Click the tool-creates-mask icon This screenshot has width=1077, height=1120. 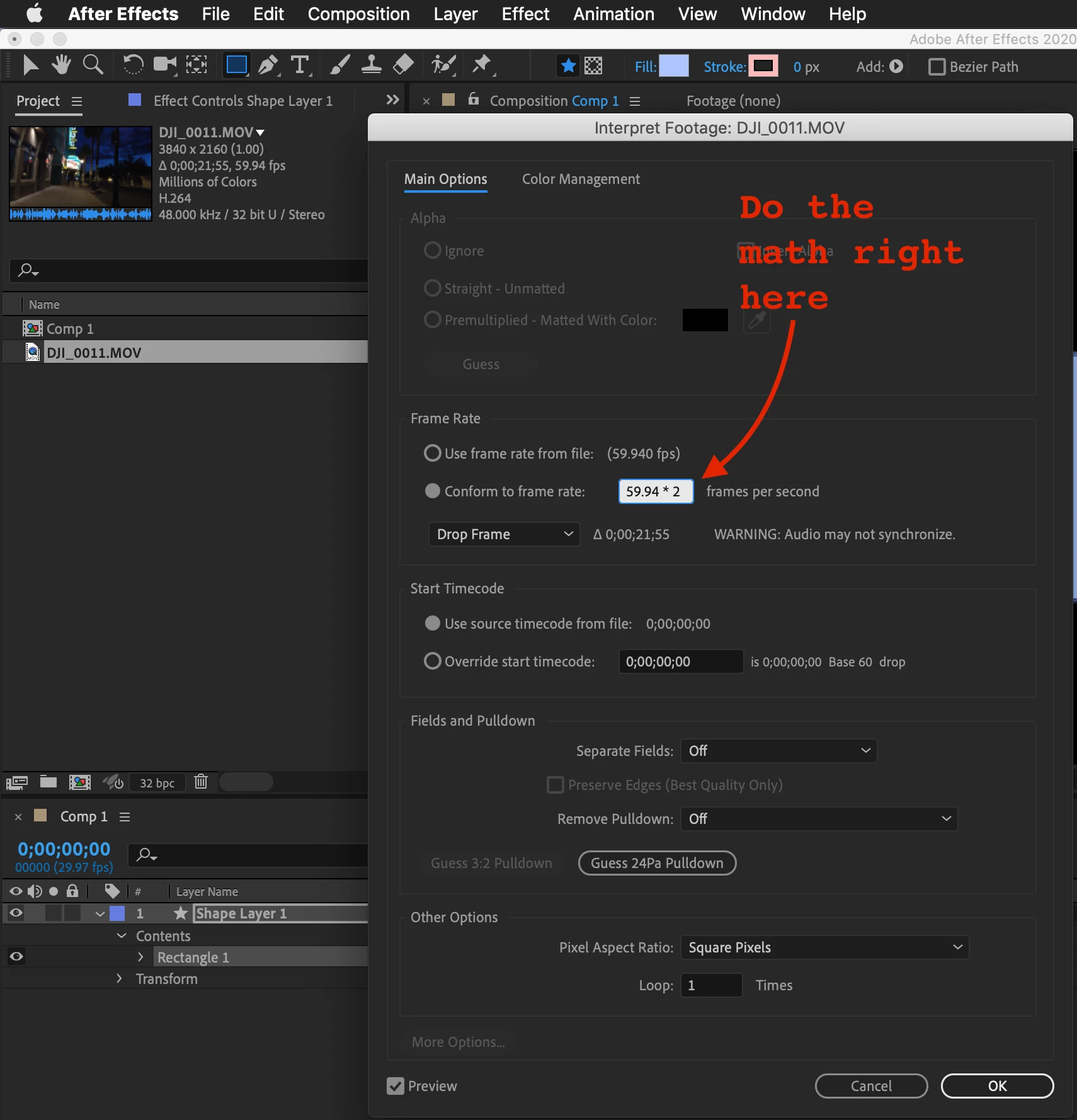[593, 66]
